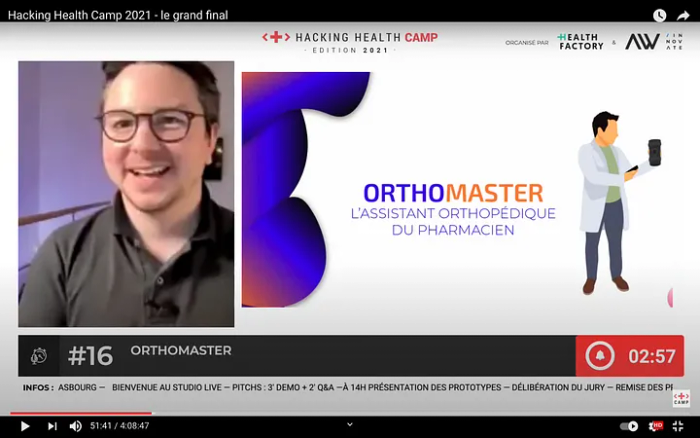
Task: Click the AW Innovate logo
Action: click(654, 42)
